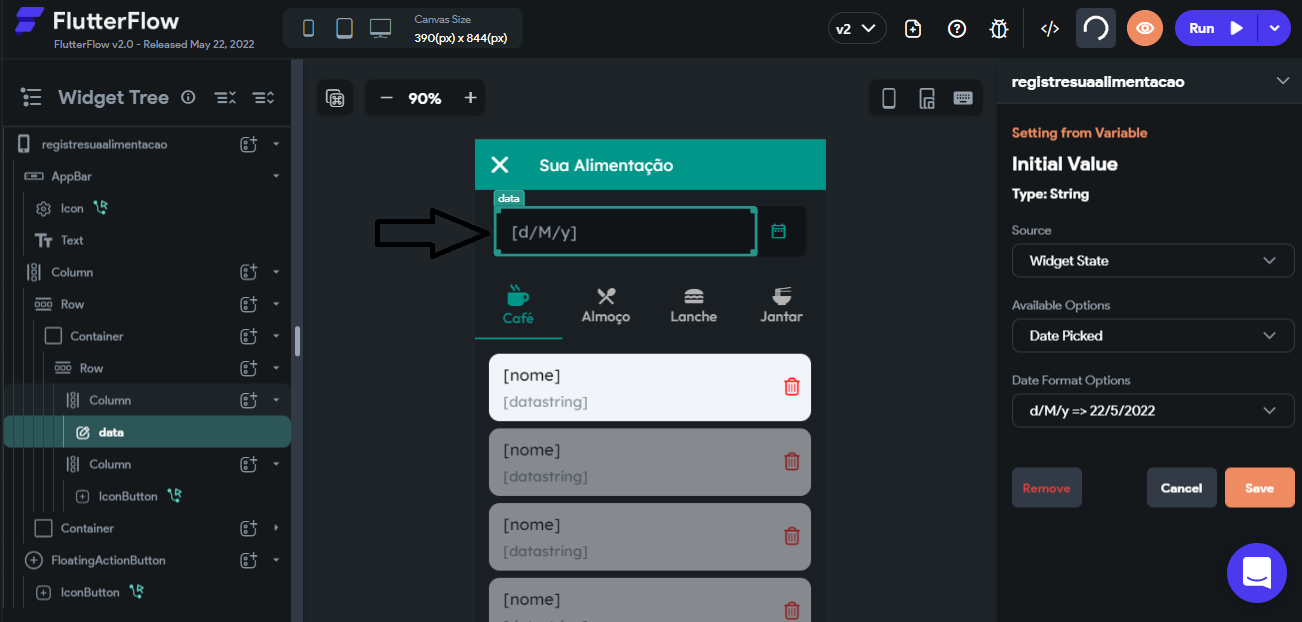Click the Widget Tree list icon

tap(32, 97)
